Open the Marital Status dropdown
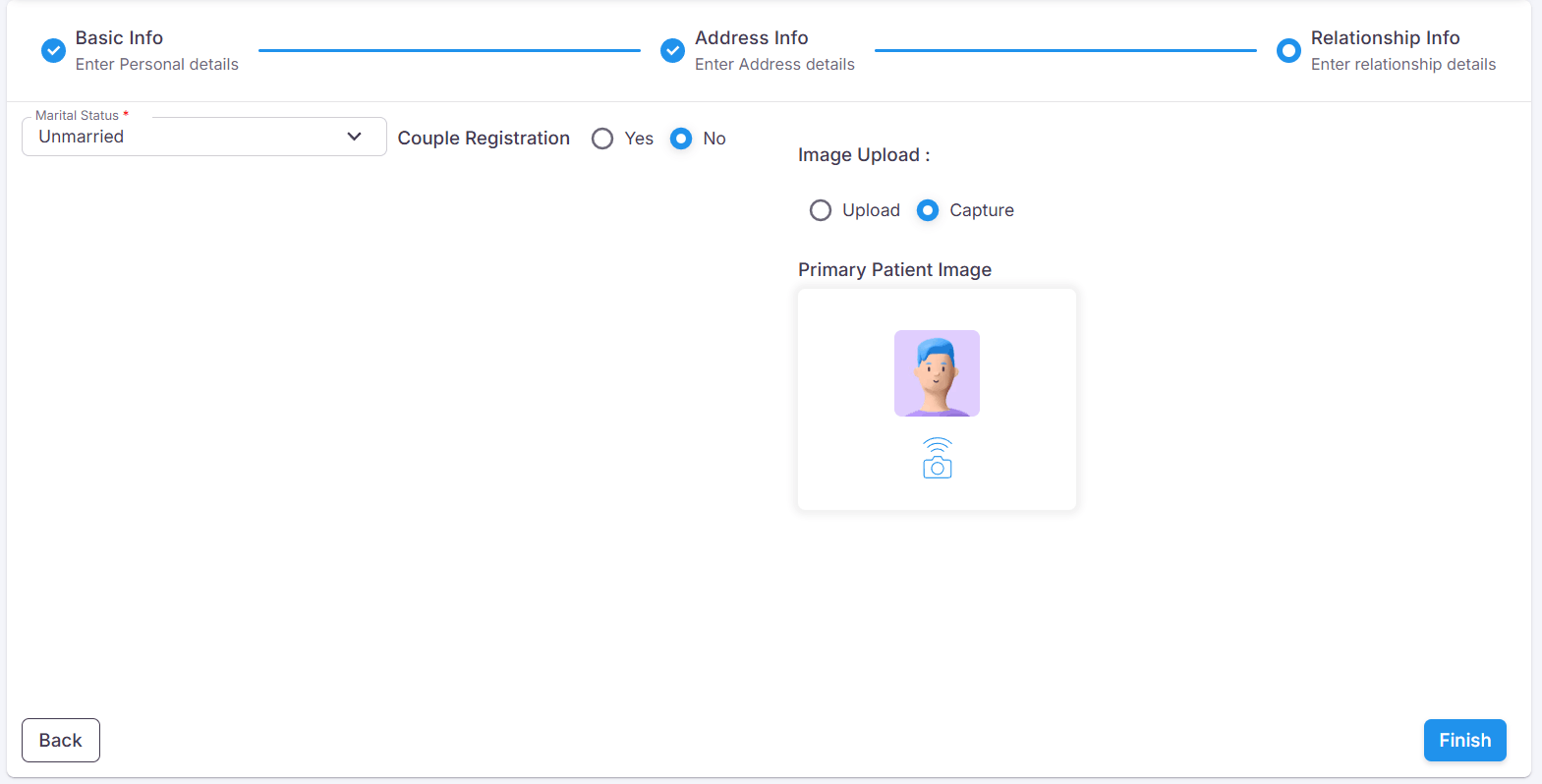This screenshot has width=1542, height=784. [204, 137]
